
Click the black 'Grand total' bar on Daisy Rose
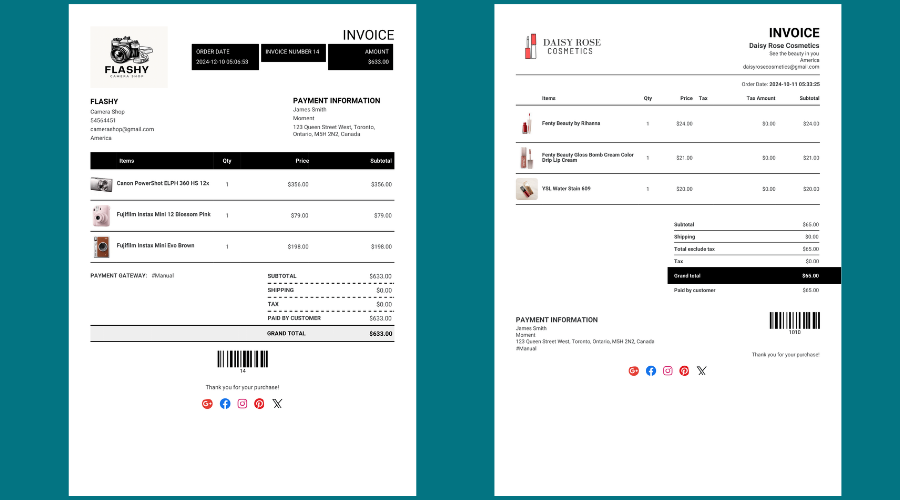(x=754, y=276)
